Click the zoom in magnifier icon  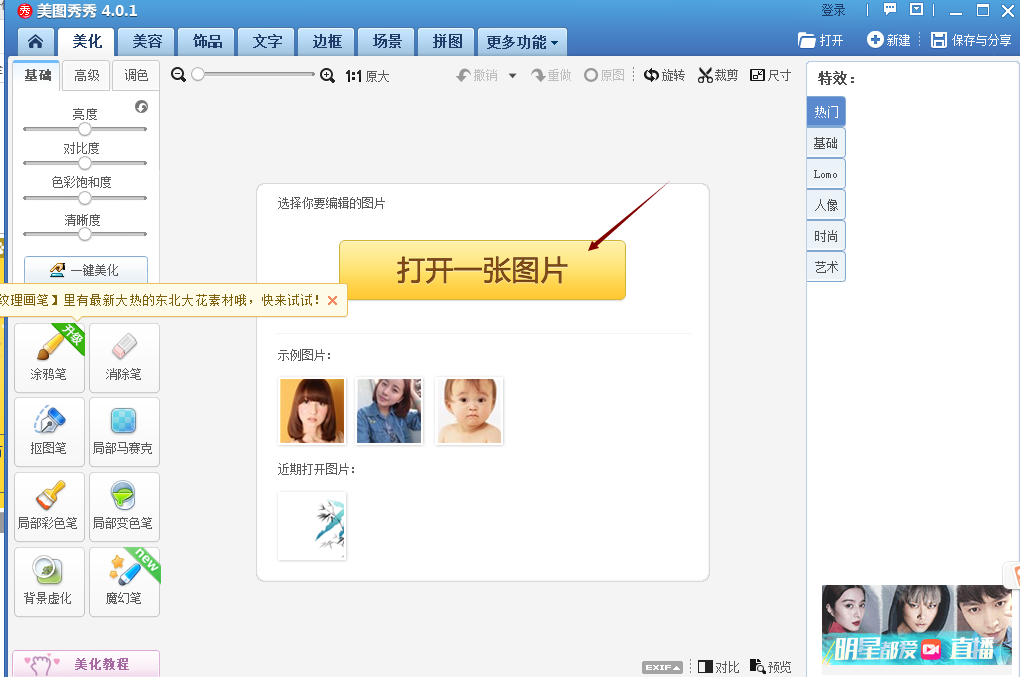coord(328,76)
